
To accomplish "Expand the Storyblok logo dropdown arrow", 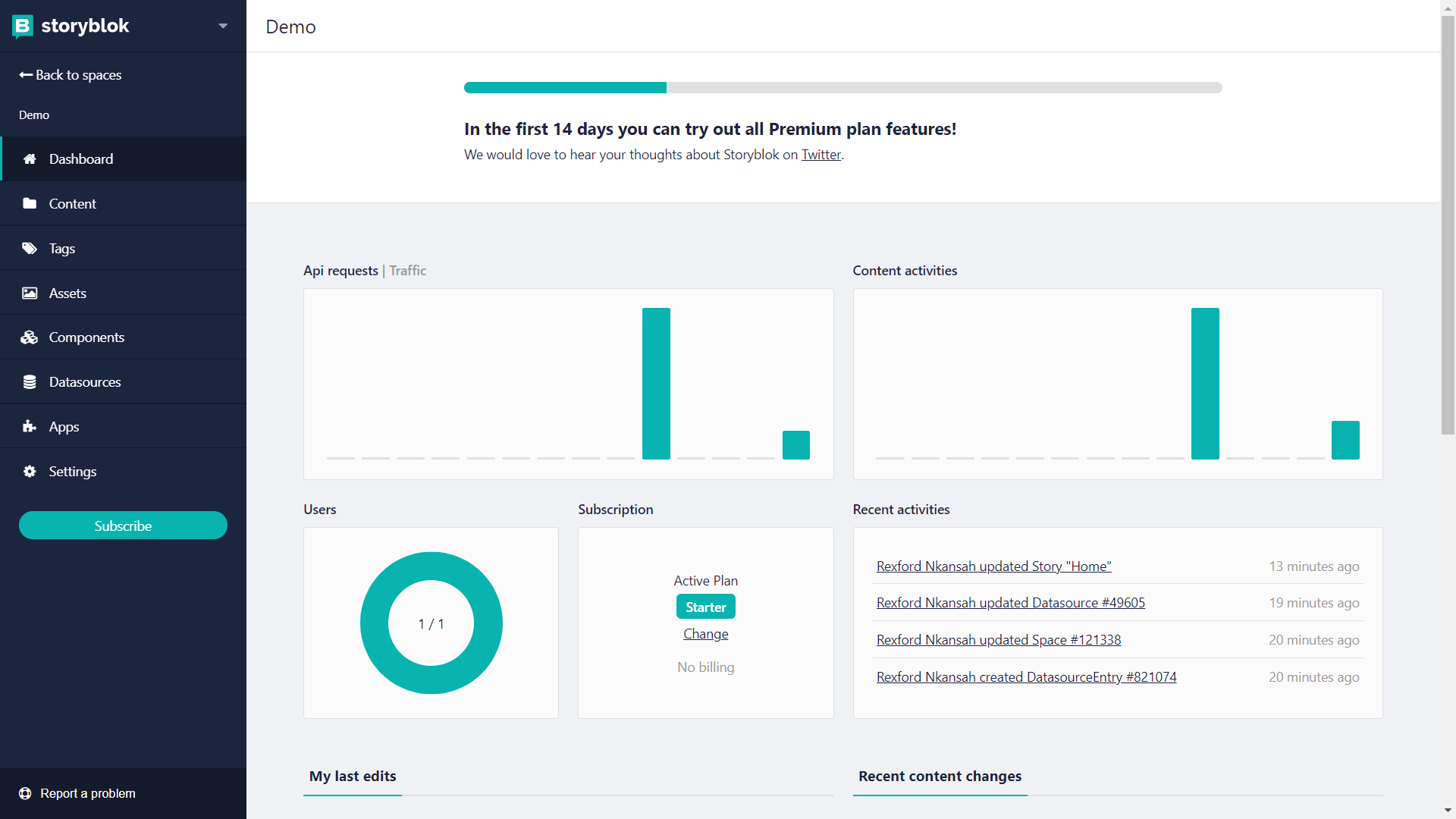I will pos(223,26).
